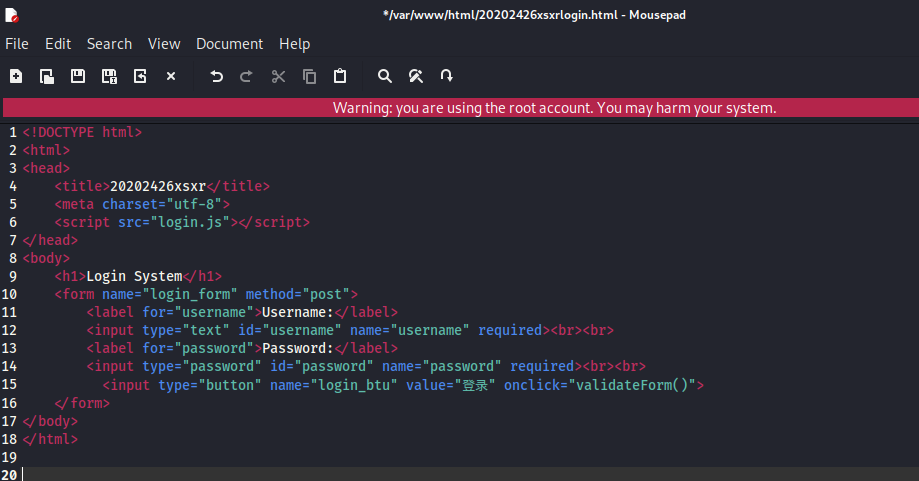Click the window title text
This screenshot has height=481, width=919.
(x=534, y=15)
